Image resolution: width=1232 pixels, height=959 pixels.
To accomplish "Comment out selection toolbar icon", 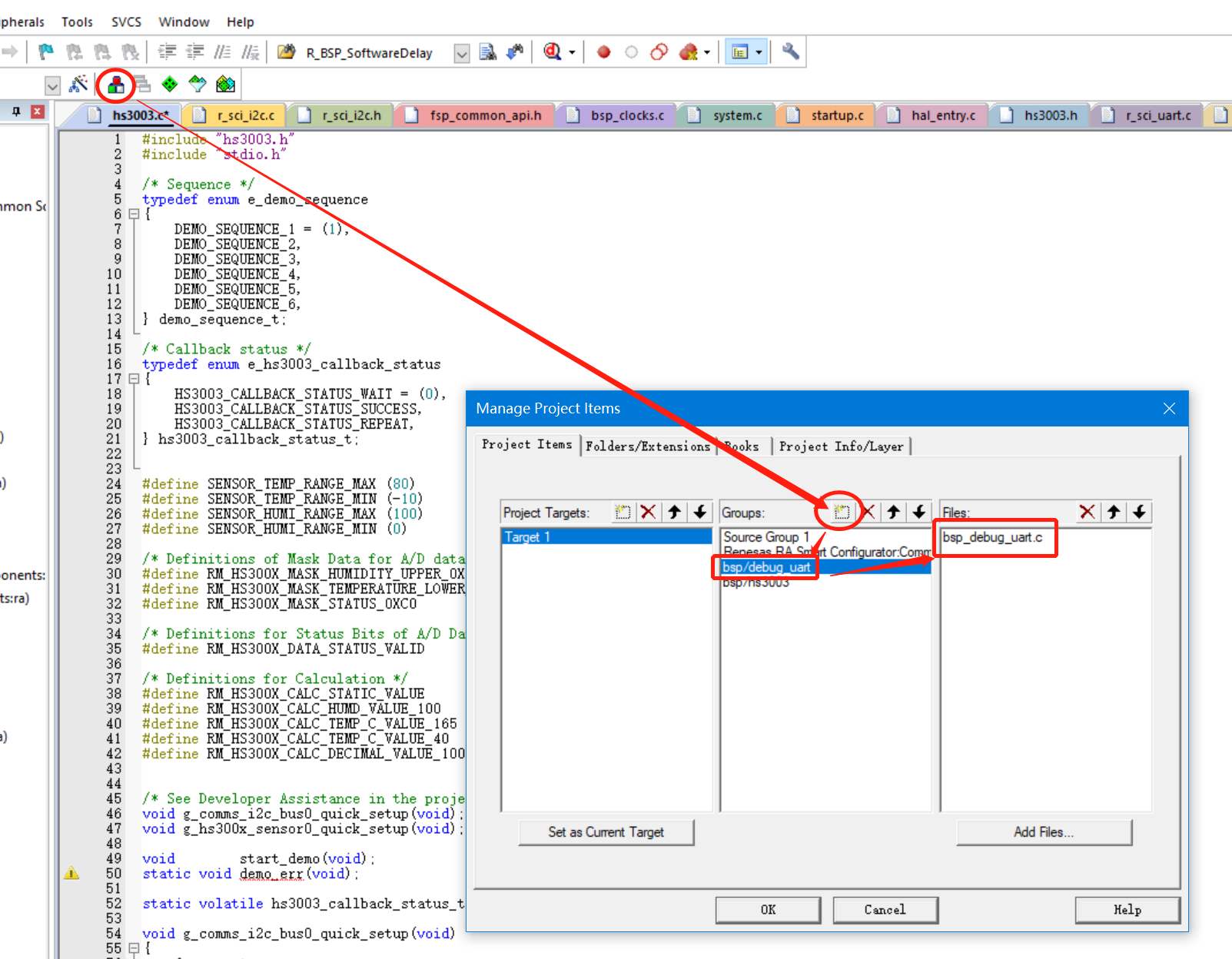I will (x=222, y=51).
